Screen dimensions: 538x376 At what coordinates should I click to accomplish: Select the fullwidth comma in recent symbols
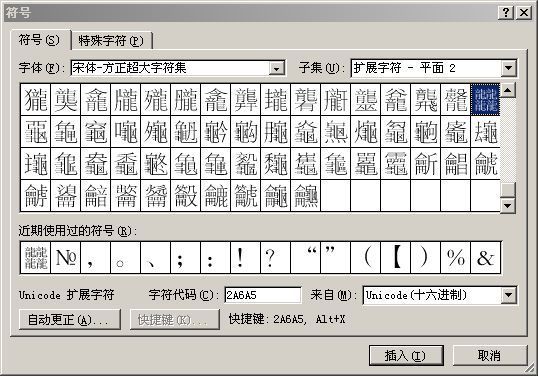95,257
